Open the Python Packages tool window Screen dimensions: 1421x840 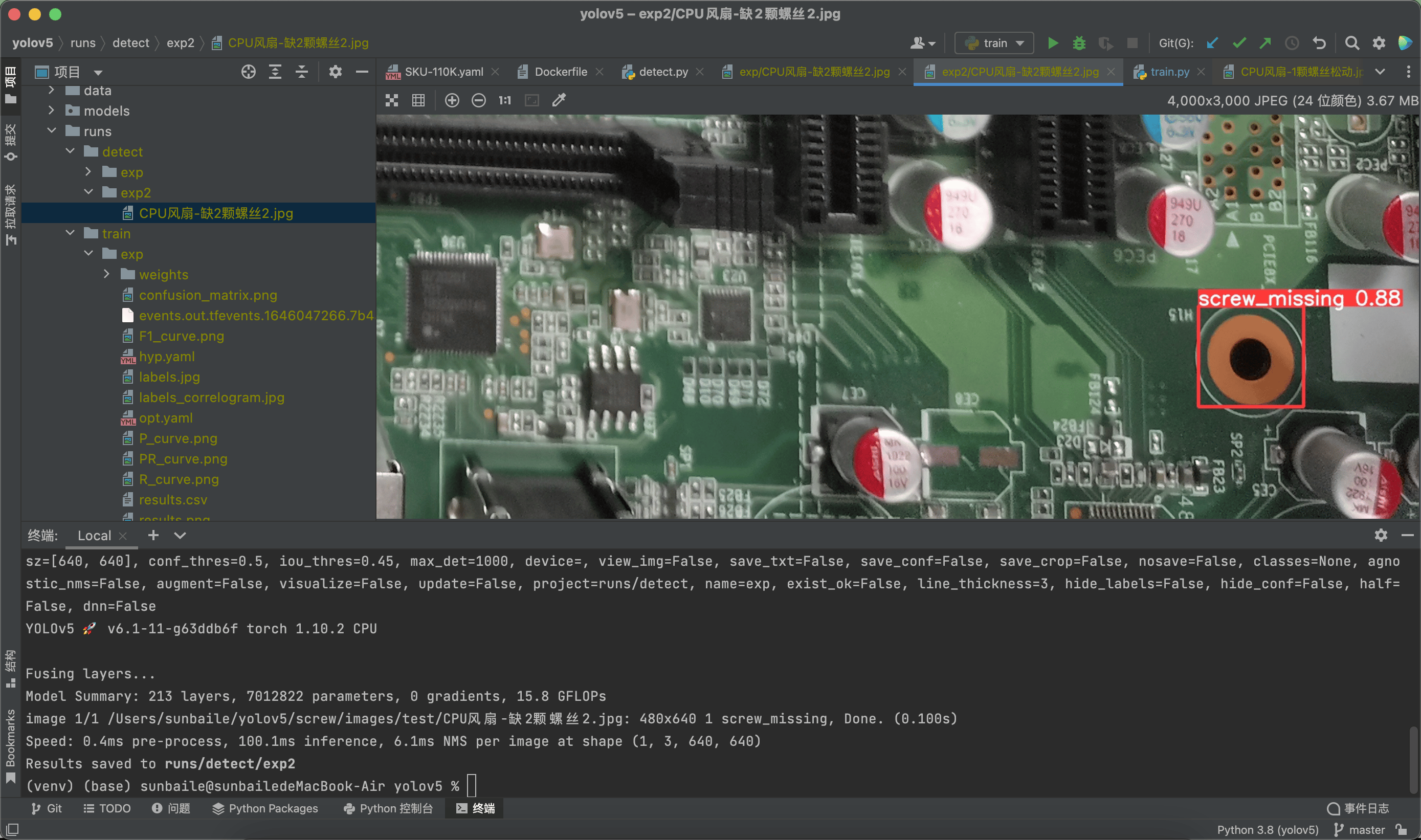click(x=265, y=808)
